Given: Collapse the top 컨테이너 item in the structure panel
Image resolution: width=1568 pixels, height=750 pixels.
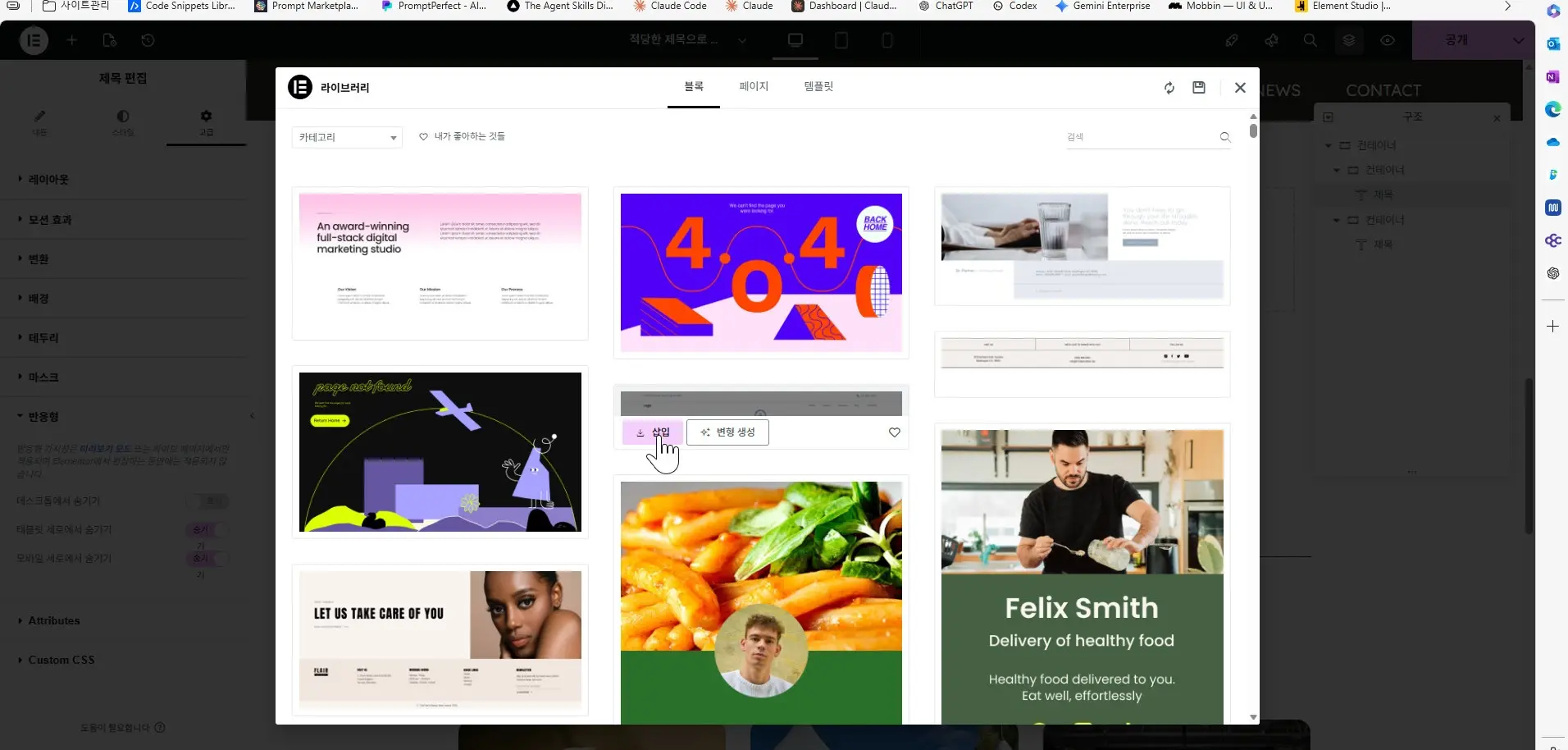Looking at the screenshot, I should [1329, 145].
